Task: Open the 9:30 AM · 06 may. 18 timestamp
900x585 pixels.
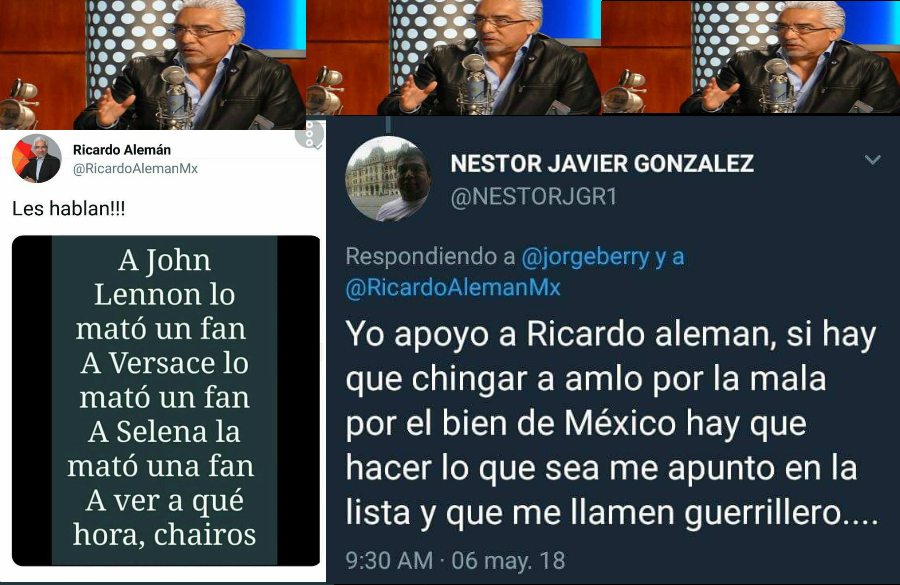Action: (455, 560)
